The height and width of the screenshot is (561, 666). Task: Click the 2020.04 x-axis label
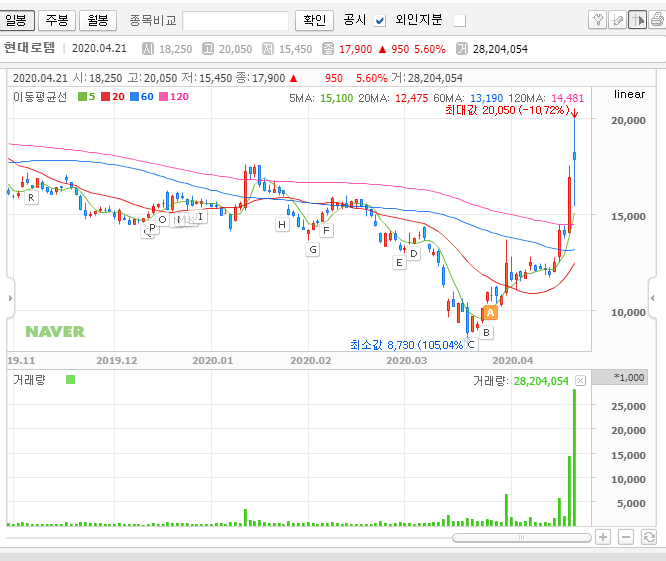512,361
